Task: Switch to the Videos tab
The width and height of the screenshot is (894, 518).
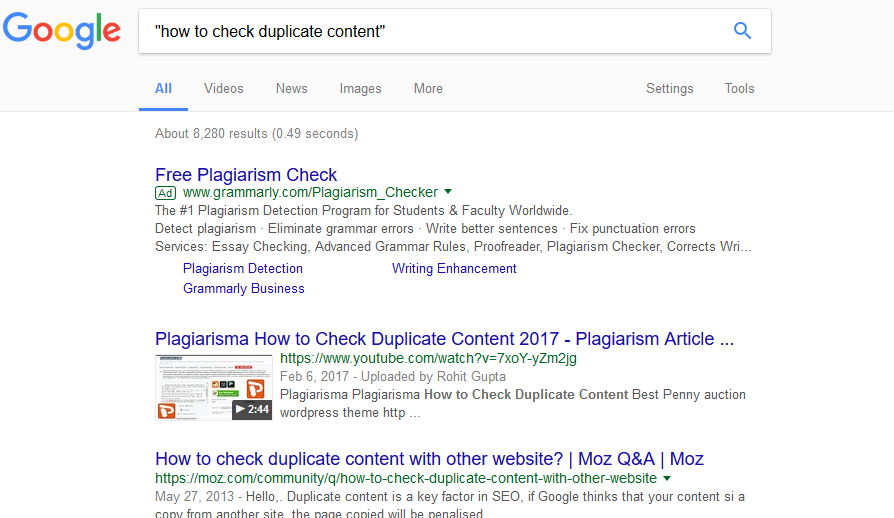Action: (x=224, y=88)
